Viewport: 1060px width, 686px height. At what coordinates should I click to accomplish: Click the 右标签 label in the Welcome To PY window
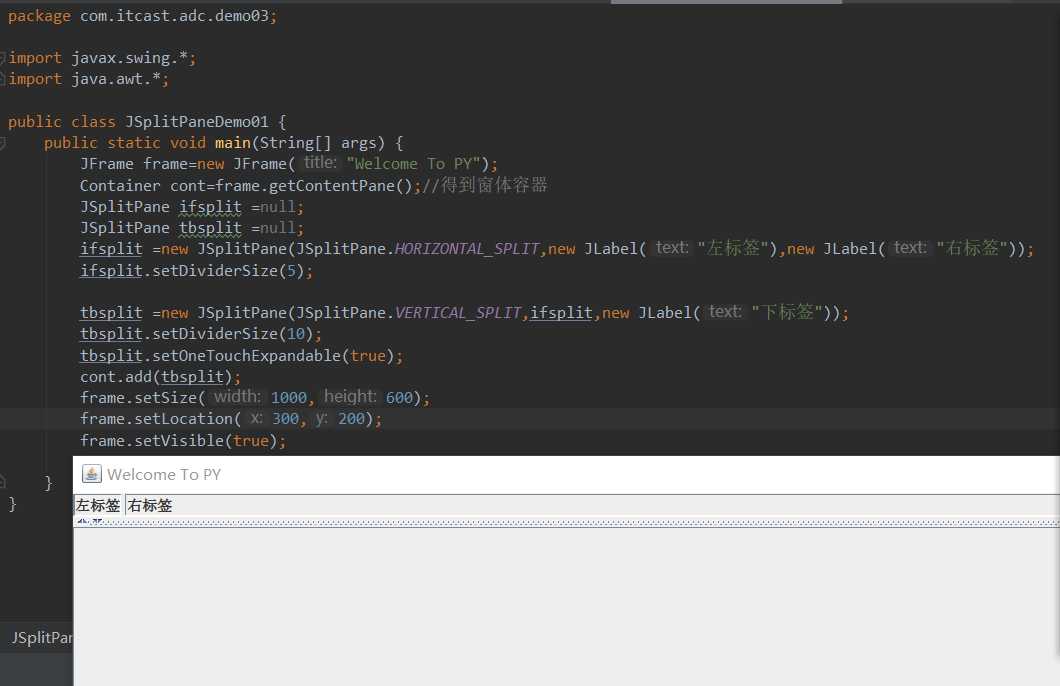[x=150, y=506]
